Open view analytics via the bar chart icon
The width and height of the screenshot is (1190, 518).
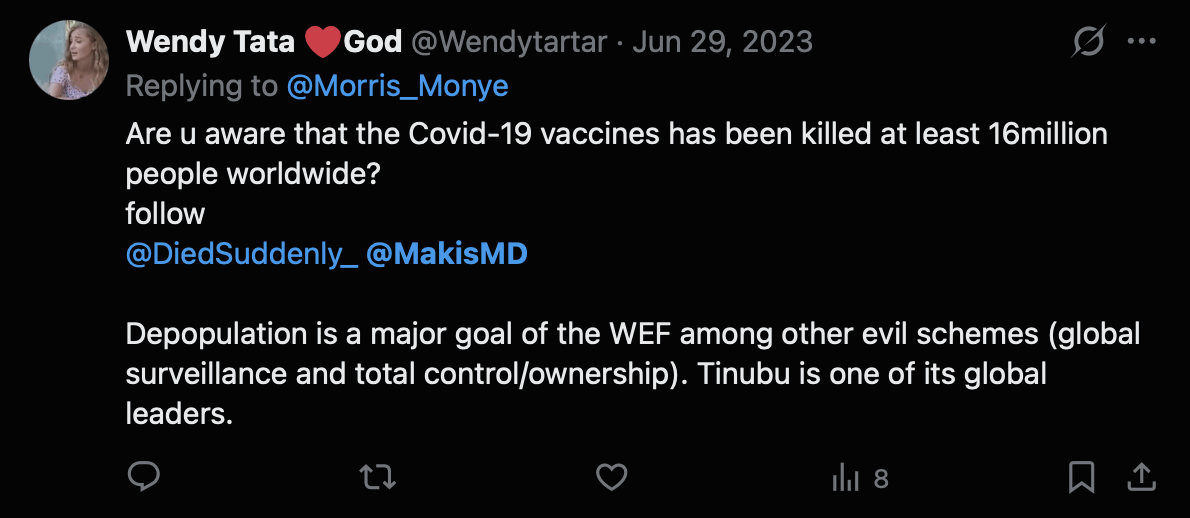pyautogui.click(x=846, y=479)
